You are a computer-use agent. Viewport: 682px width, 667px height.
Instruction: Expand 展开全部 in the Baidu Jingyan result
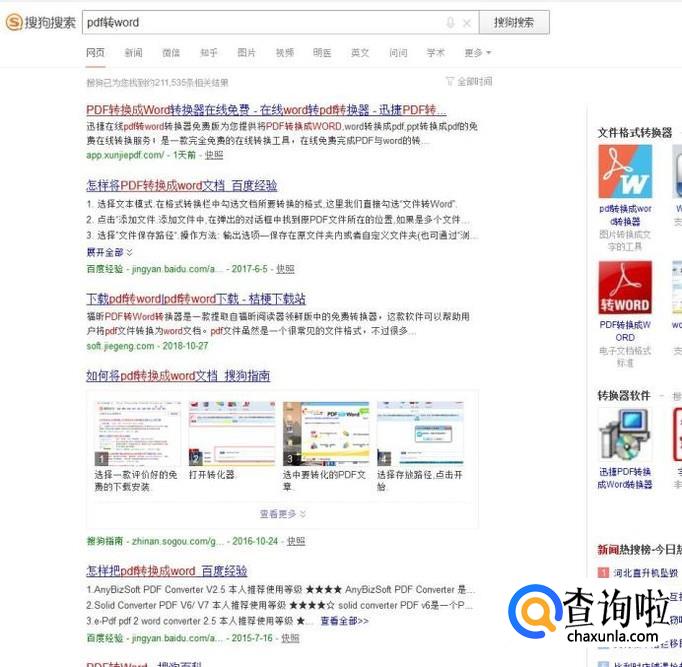109,252
